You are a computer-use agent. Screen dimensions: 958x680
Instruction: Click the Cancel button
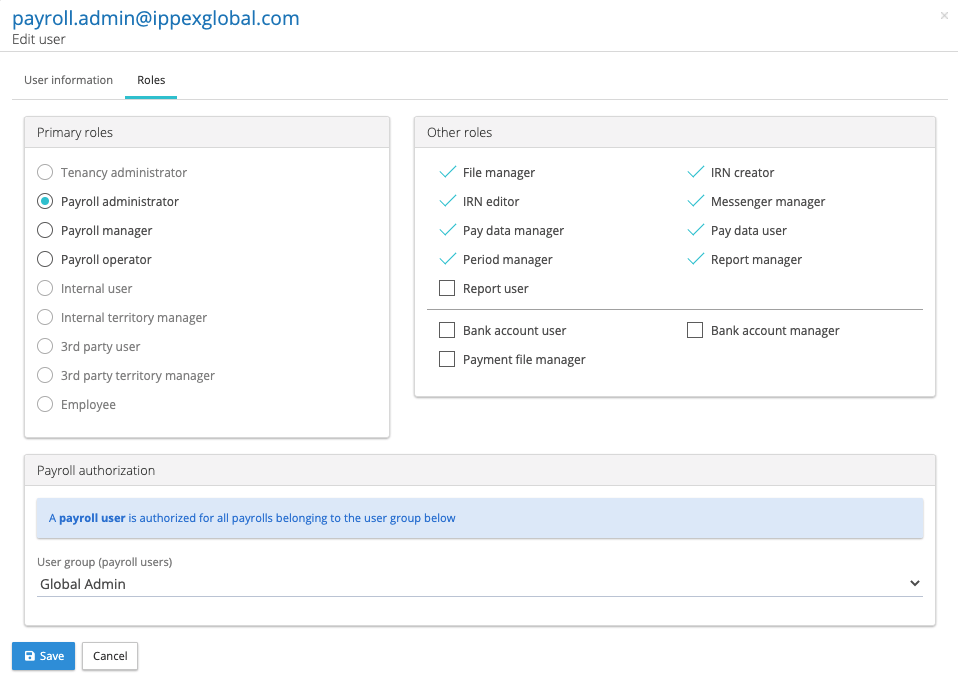pyautogui.click(x=110, y=656)
